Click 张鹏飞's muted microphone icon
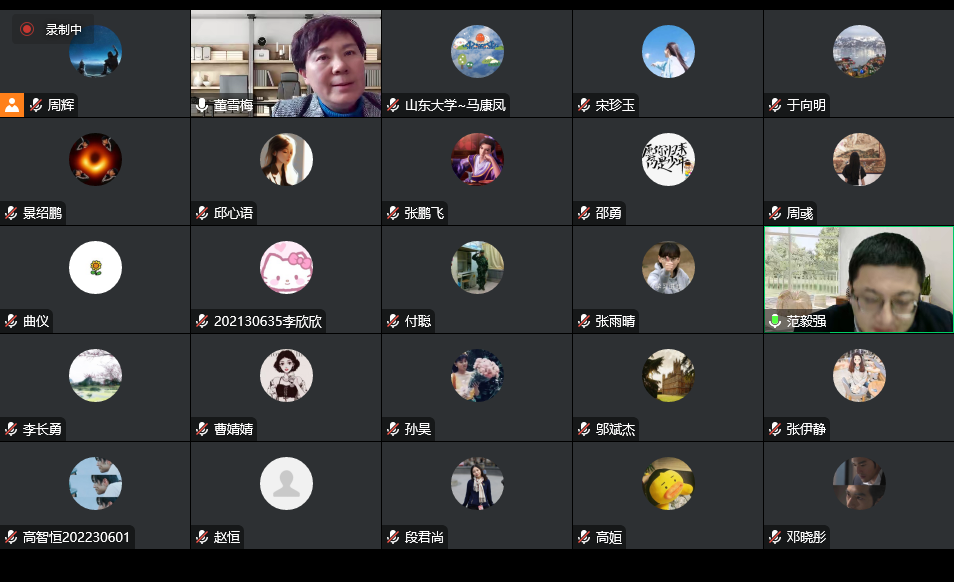 point(393,213)
